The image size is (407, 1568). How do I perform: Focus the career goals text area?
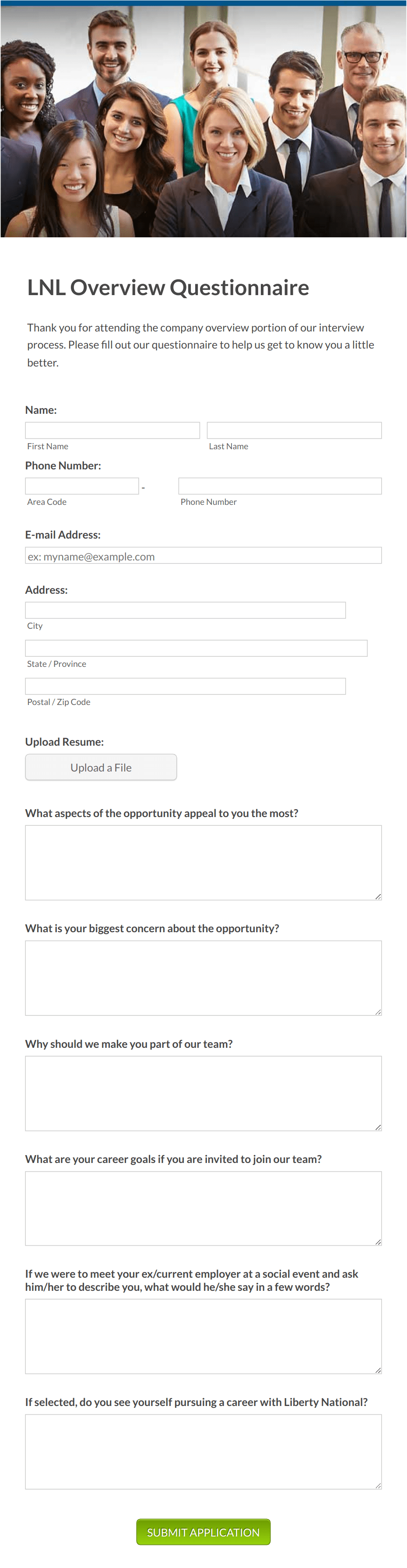(x=203, y=1208)
